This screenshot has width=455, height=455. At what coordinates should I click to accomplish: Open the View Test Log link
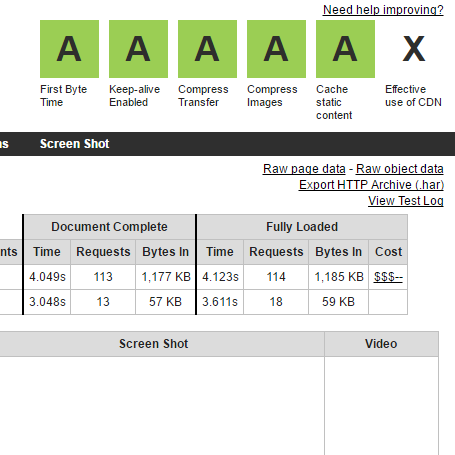point(406,201)
